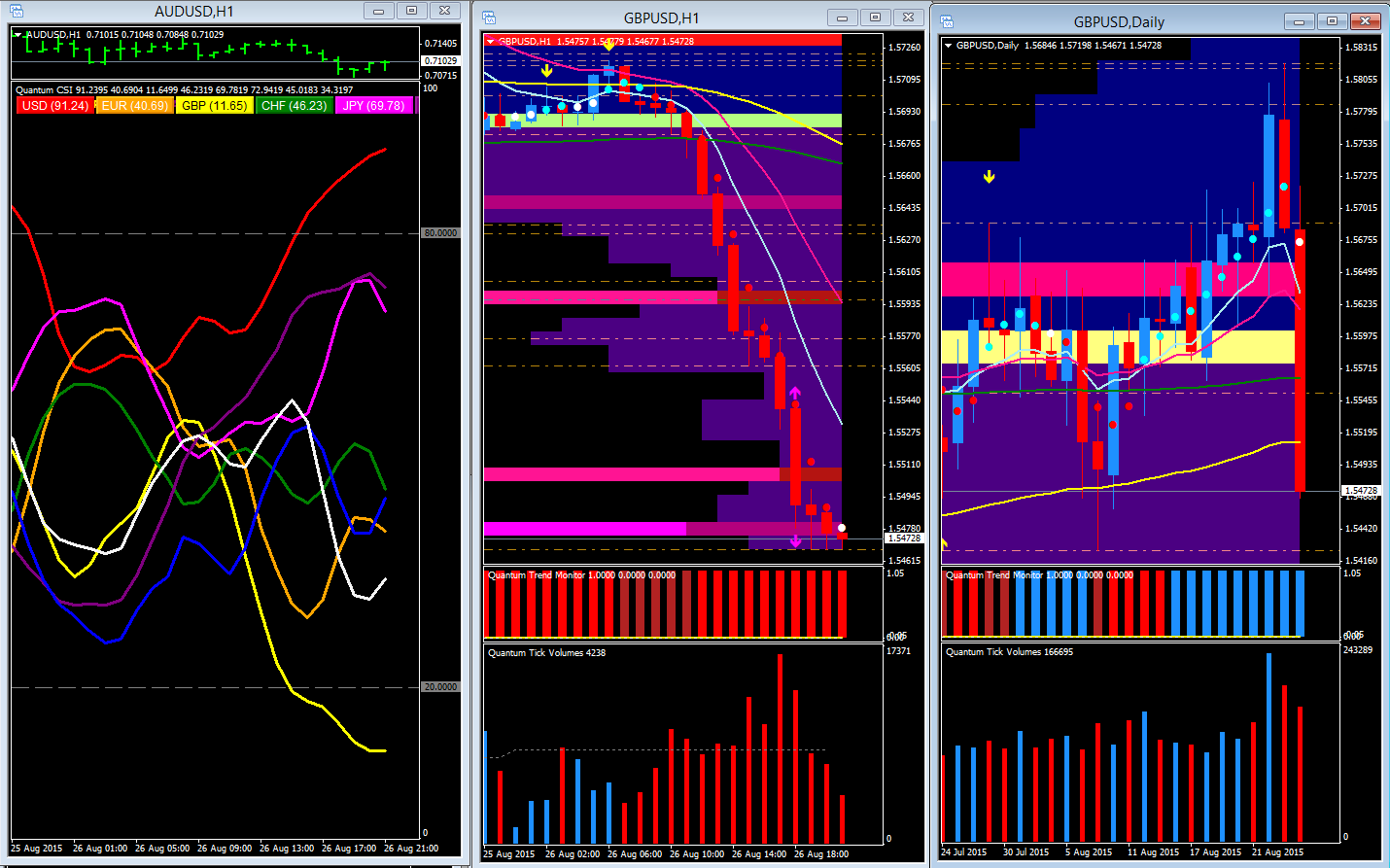The image size is (1390, 868).
Task: Click the 30 Jul 2015 date label on Daily chart
Action: coord(1026,852)
